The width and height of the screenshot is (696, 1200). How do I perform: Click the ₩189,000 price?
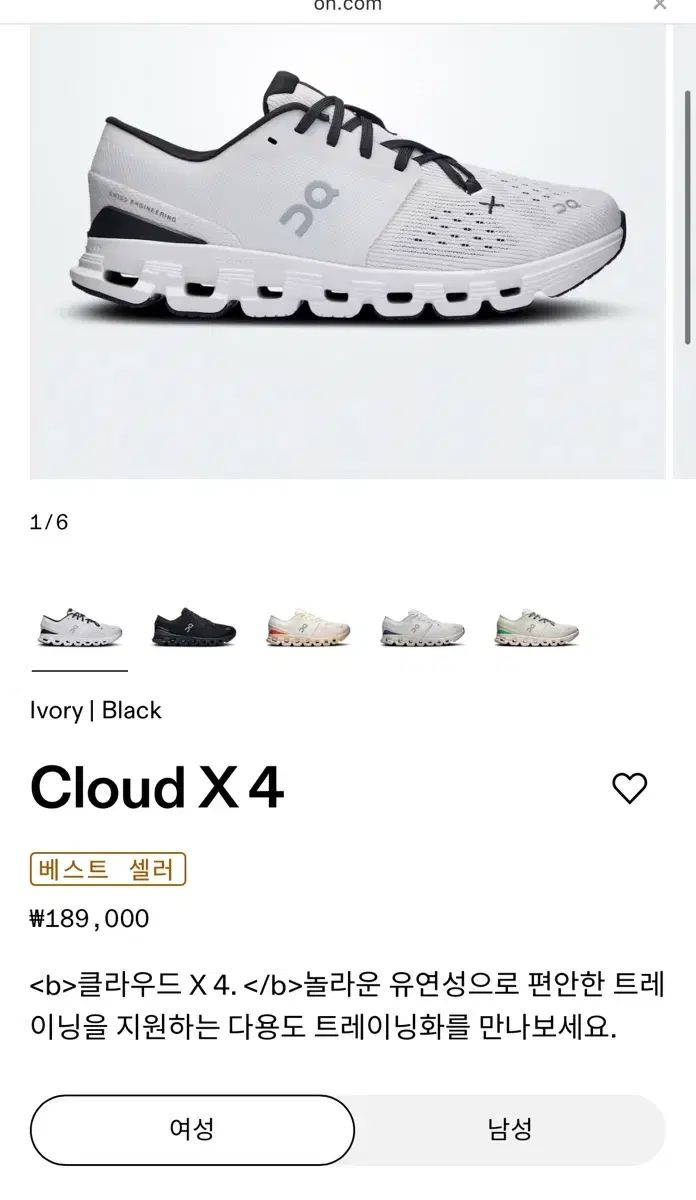pyautogui.click(x=90, y=919)
